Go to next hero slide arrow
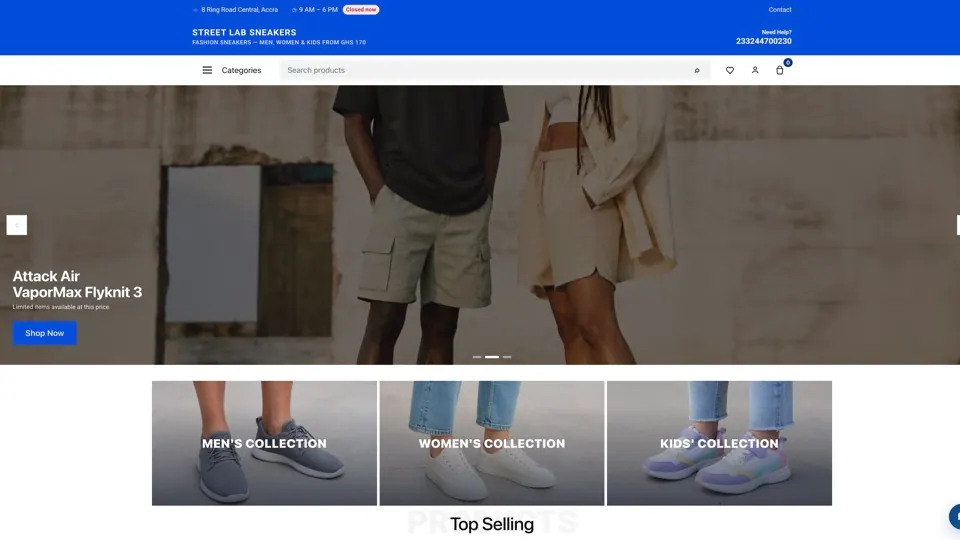The height and width of the screenshot is (540, 960). pos(958,225)
